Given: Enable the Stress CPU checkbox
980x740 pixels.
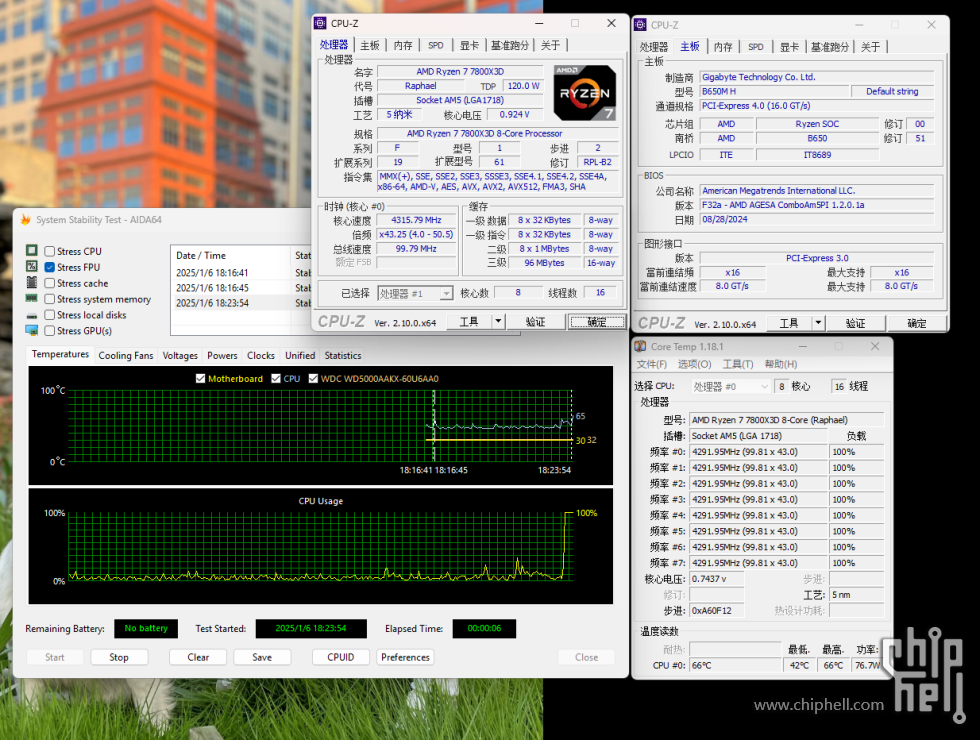Looking at the screenshot, I should click(50, 251).
